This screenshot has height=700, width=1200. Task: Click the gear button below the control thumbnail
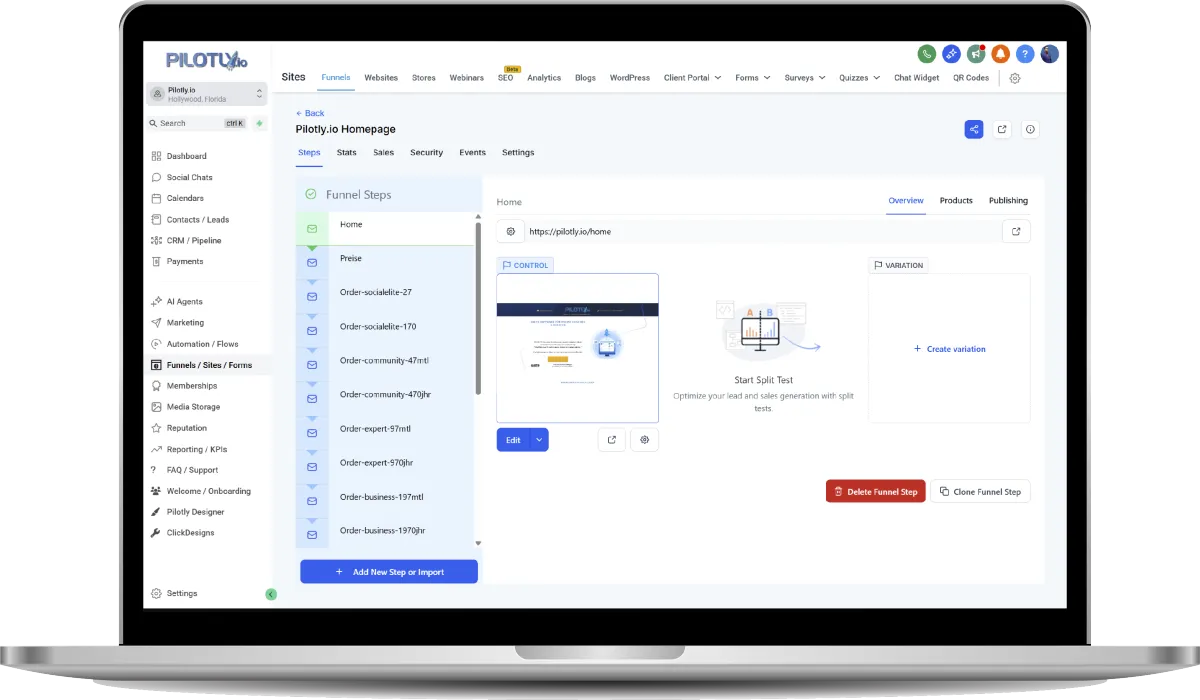coord(645,440)
